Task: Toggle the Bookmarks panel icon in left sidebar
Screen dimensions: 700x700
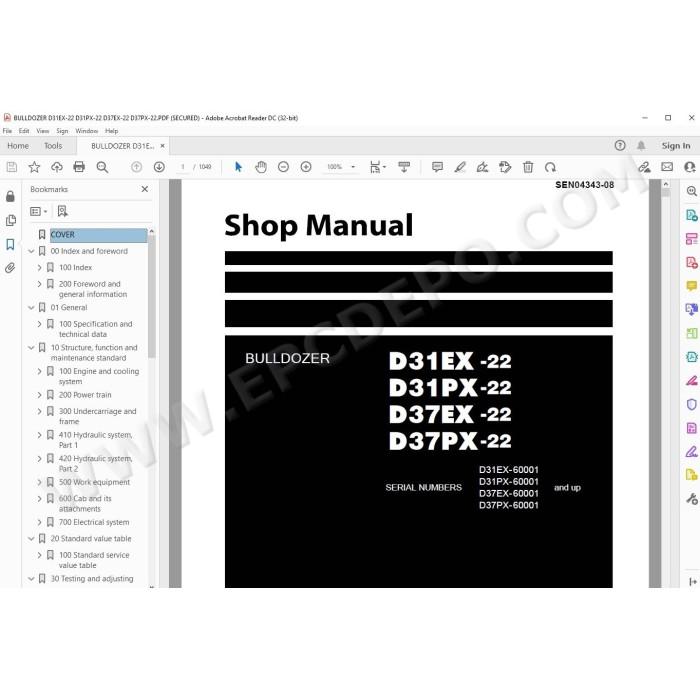Action: coord(10,244)
